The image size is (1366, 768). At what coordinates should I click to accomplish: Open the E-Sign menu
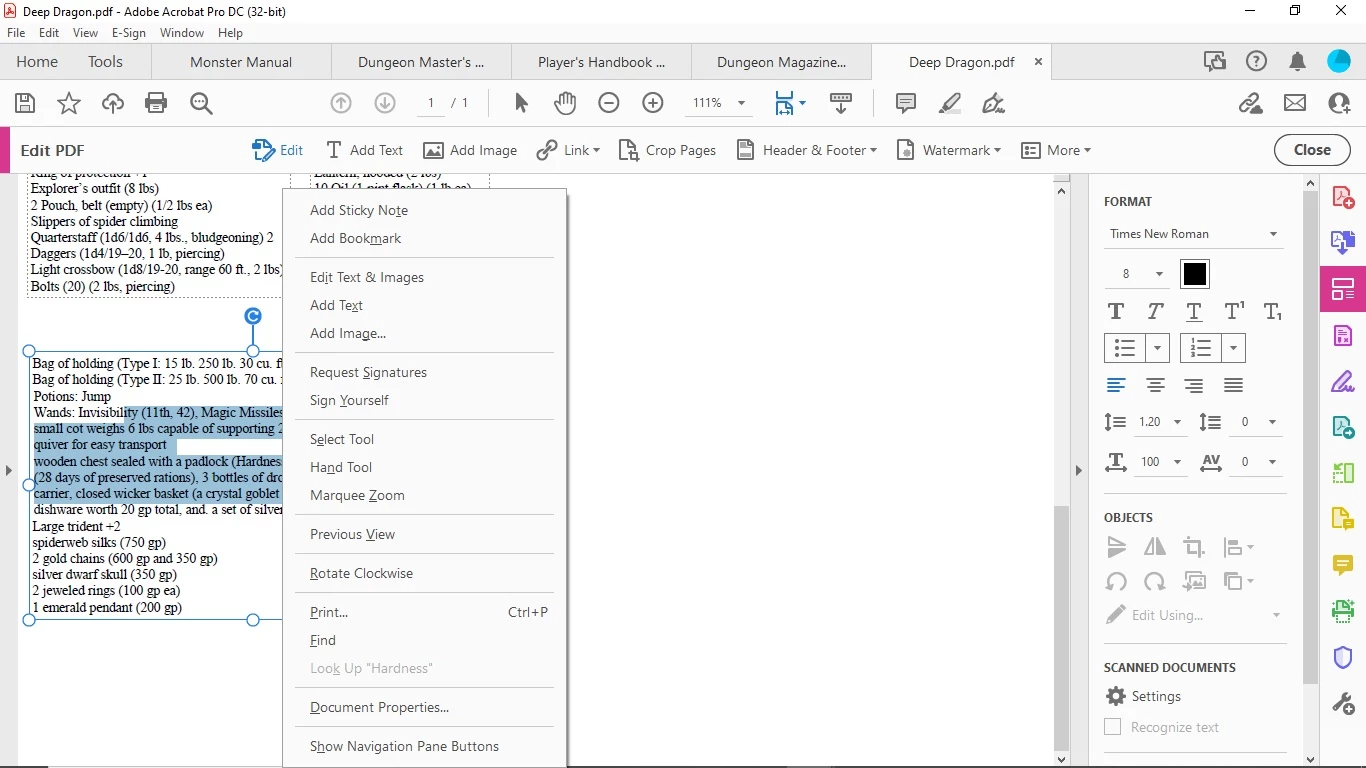click(129, 33)
